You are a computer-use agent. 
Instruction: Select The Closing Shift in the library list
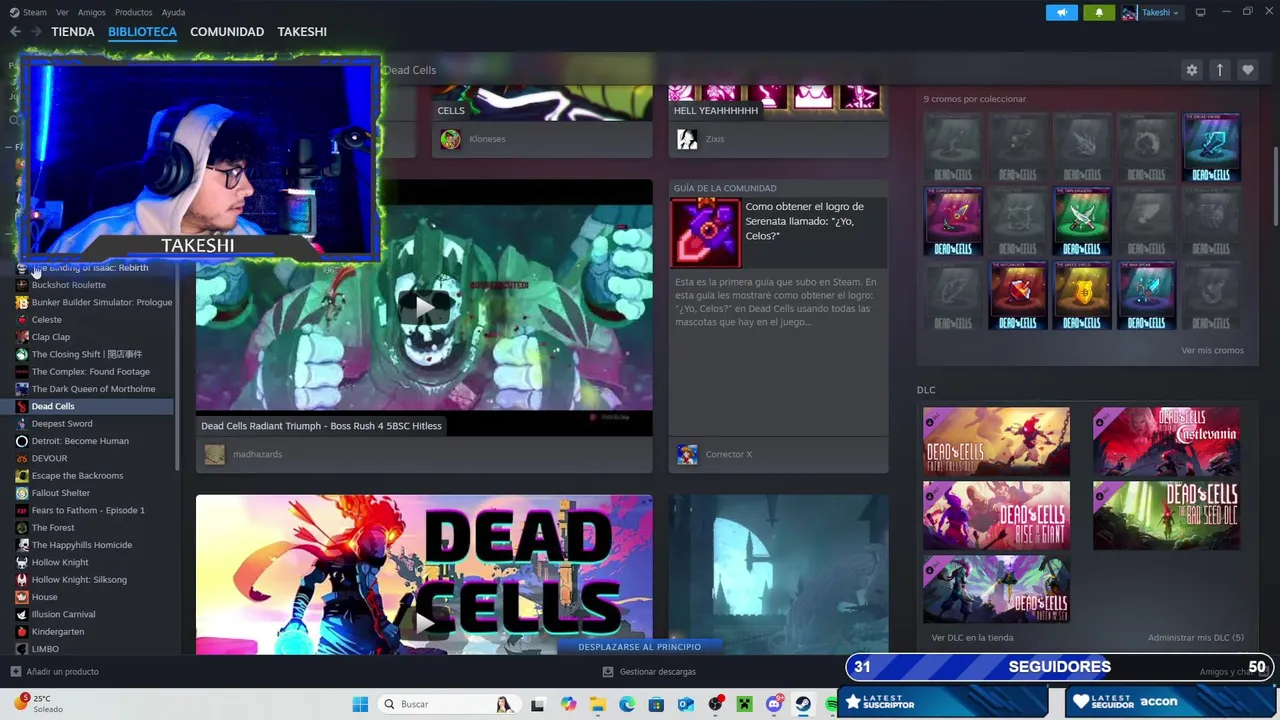coord(94,354)
